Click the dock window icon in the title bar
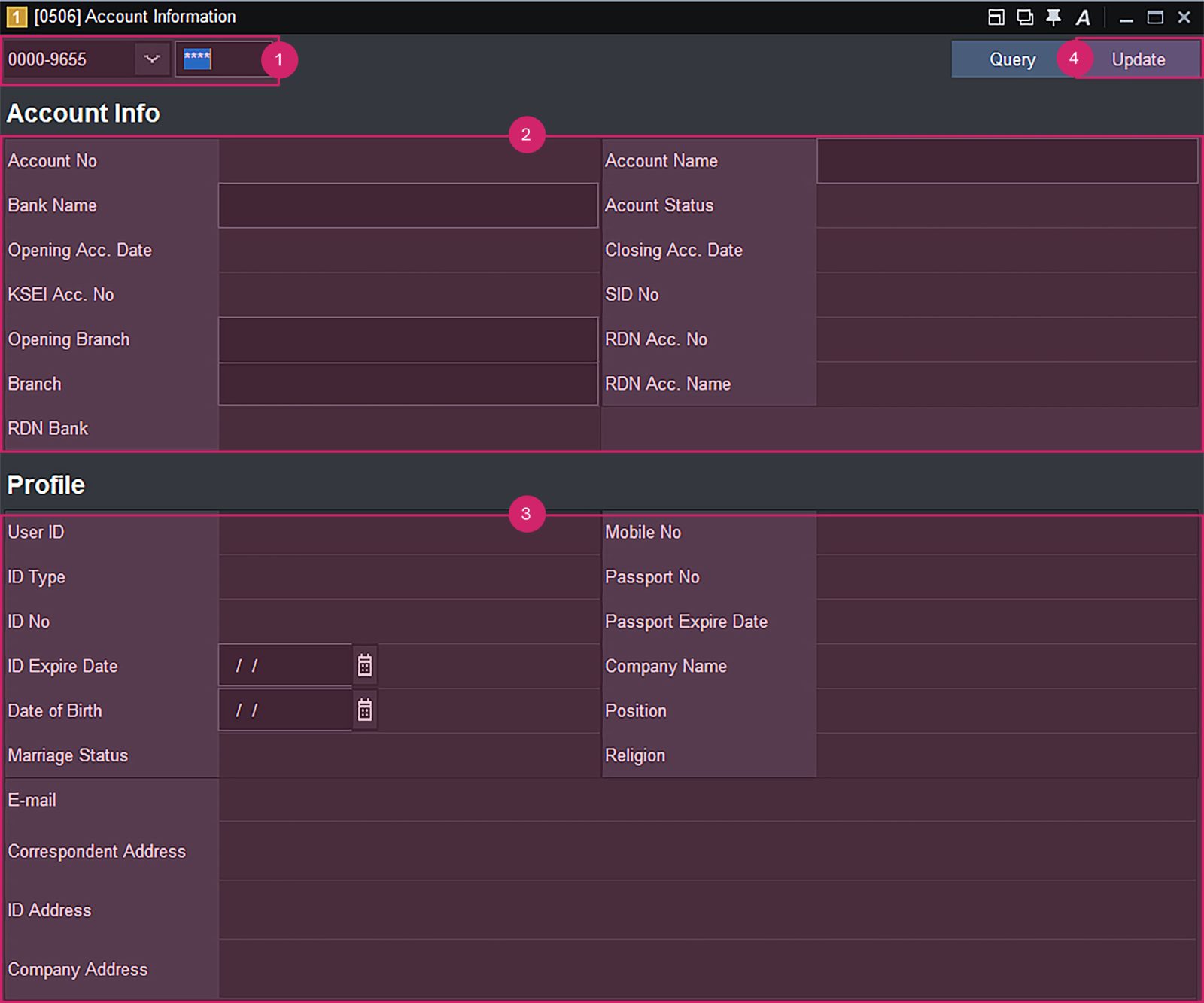The height and width of the screenshot is (1003, 1204). (996, 16)
